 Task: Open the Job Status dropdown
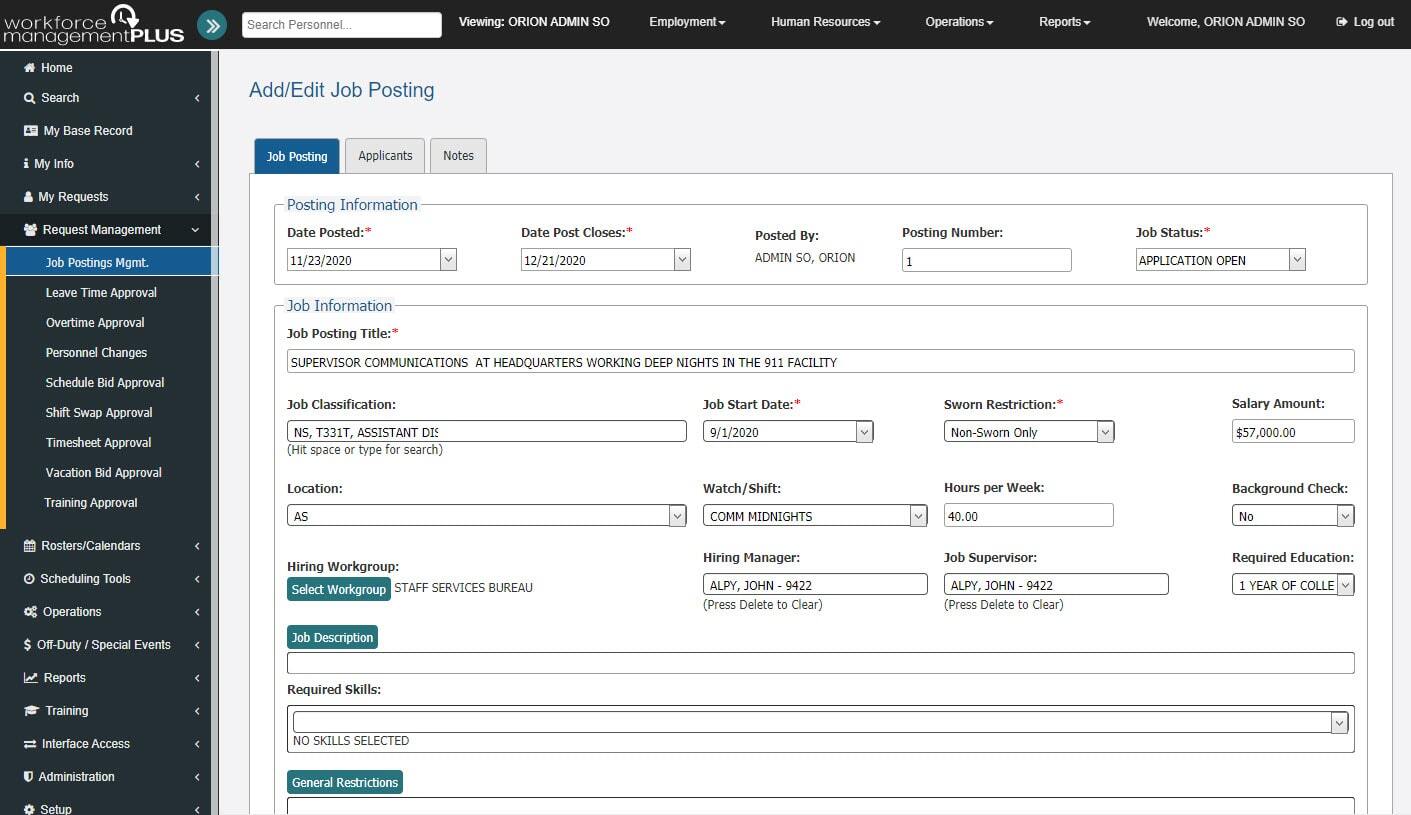[x=1296, y=260]
